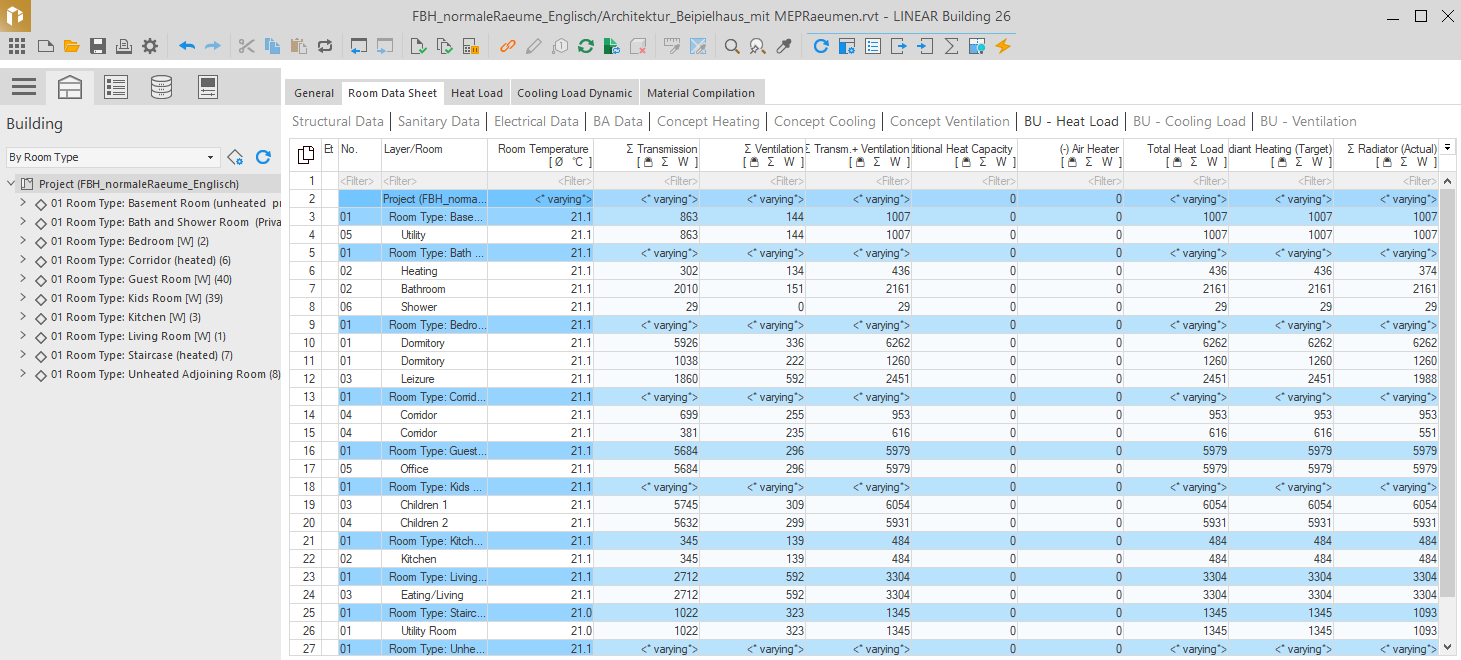The image size is (1461, 660).
Task: Click the Layer/Room filter field
Action: tap(434, 181)
